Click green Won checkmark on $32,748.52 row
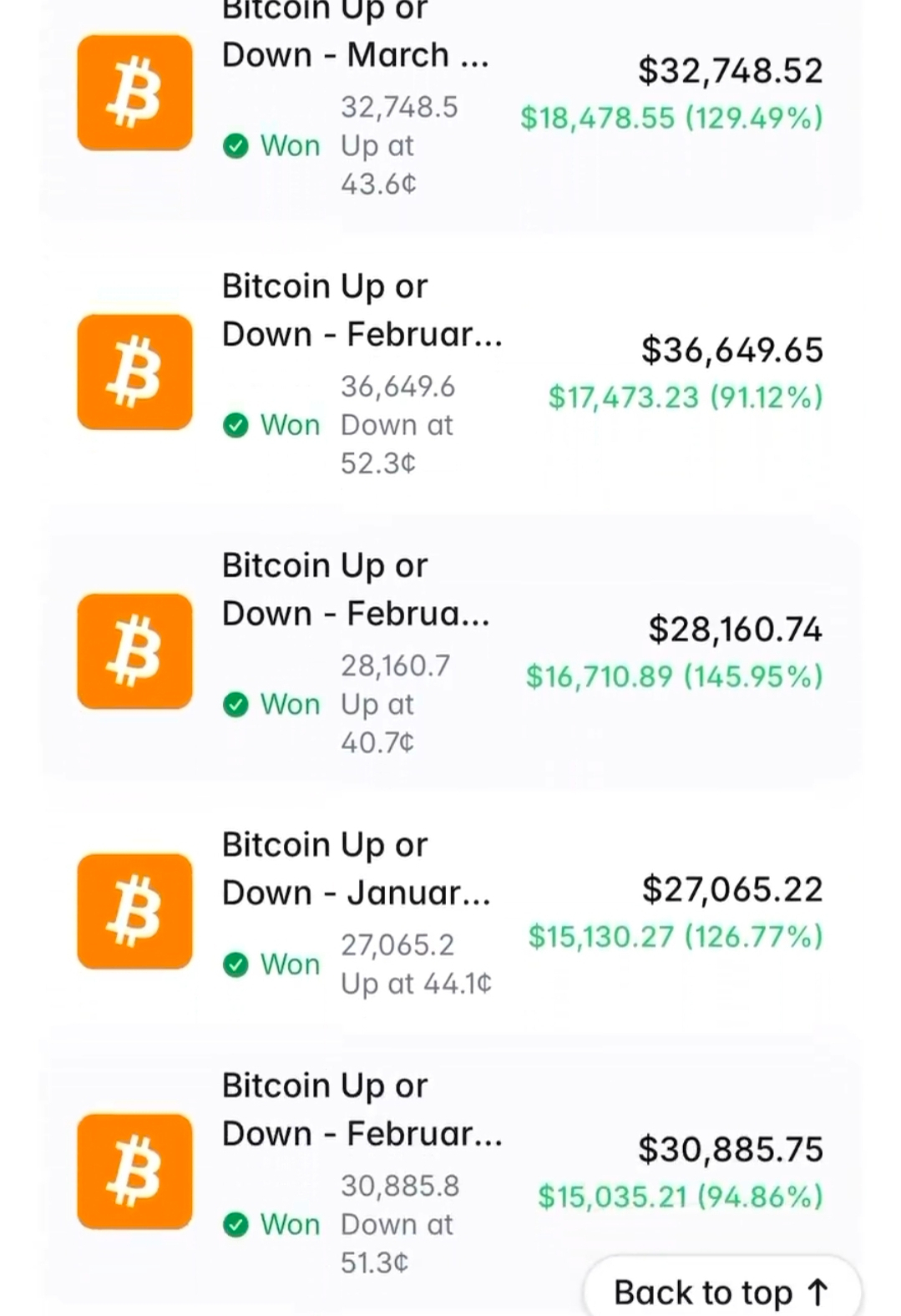This screenshot has width=901, height=1316. [236, 146]
